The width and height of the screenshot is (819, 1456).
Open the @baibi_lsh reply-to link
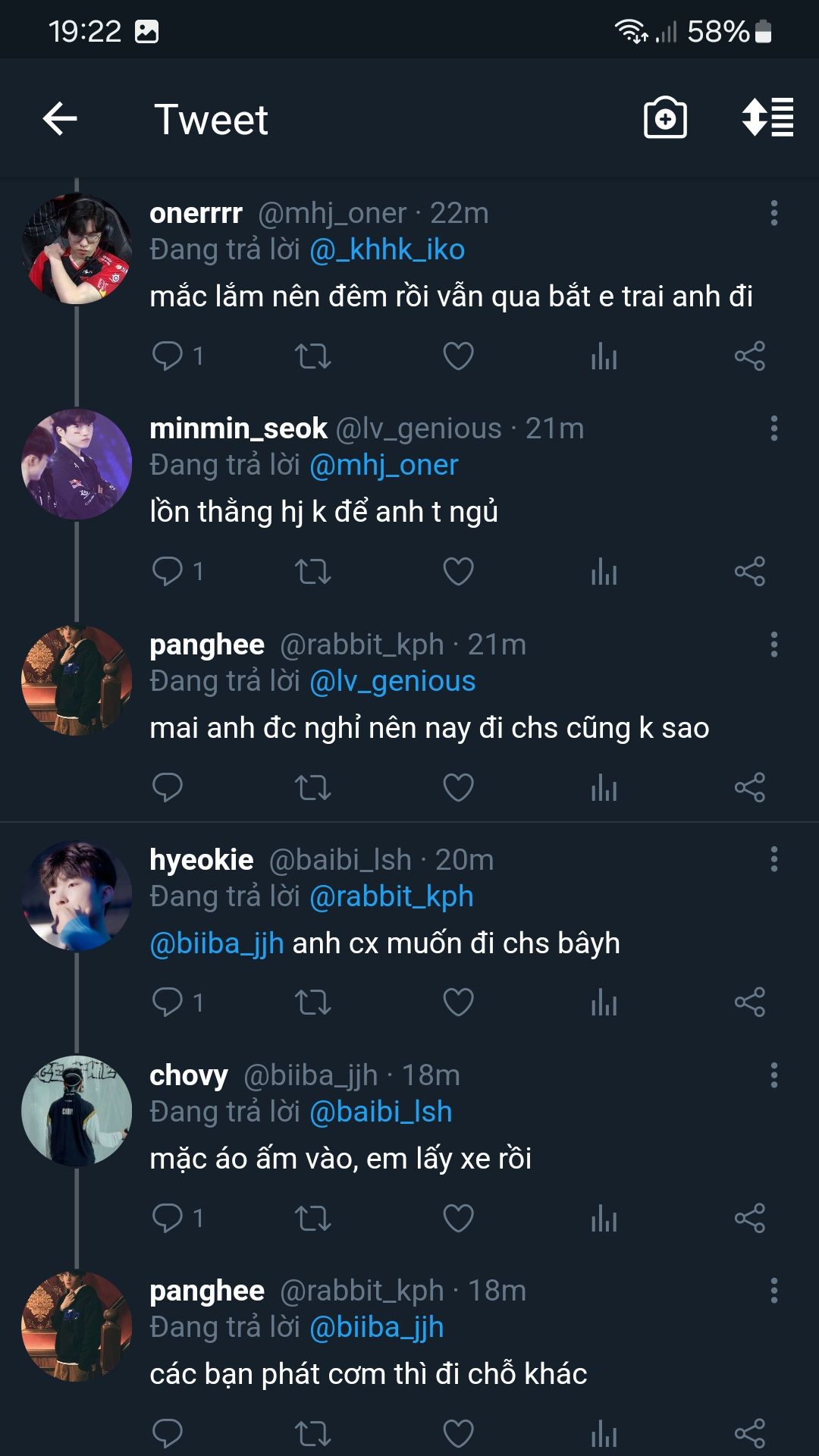(x=381, y=1112)
